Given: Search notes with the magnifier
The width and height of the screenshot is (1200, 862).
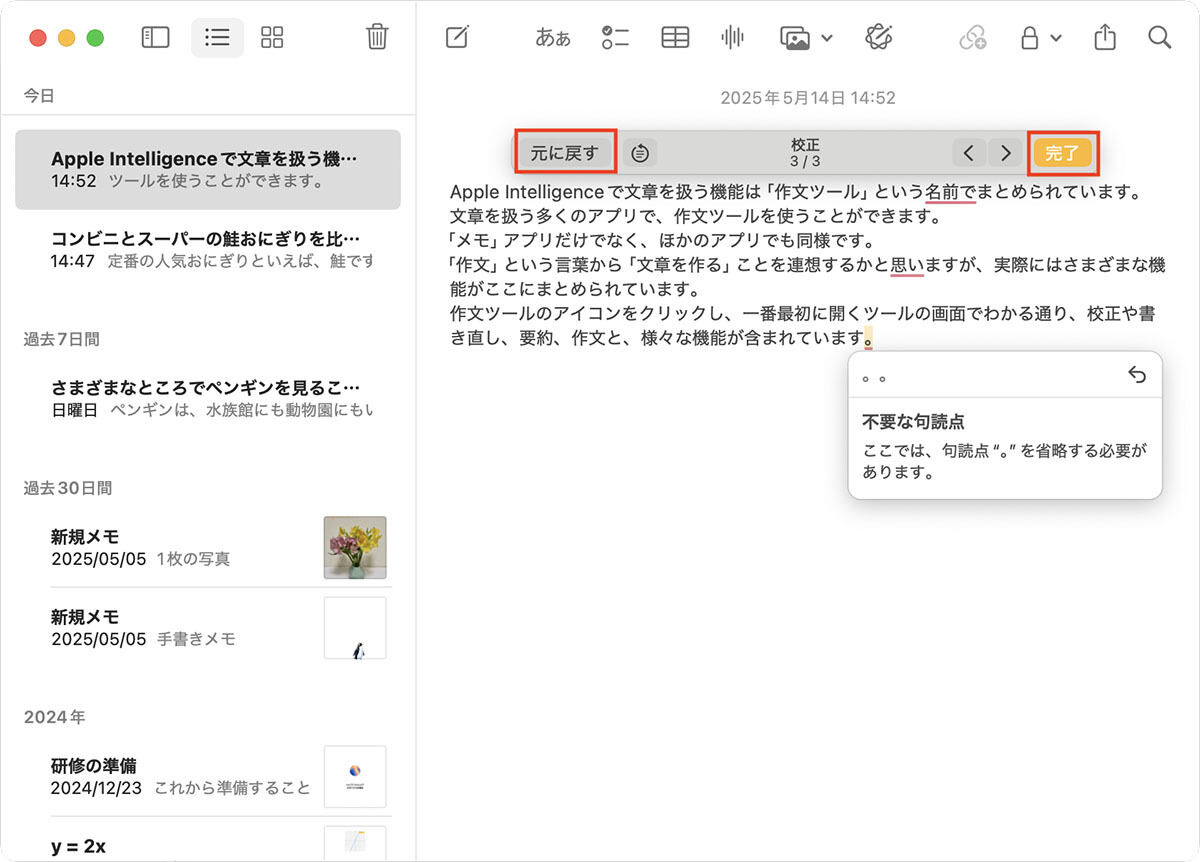Looking at the screenshot, I should pos(1159,38).
